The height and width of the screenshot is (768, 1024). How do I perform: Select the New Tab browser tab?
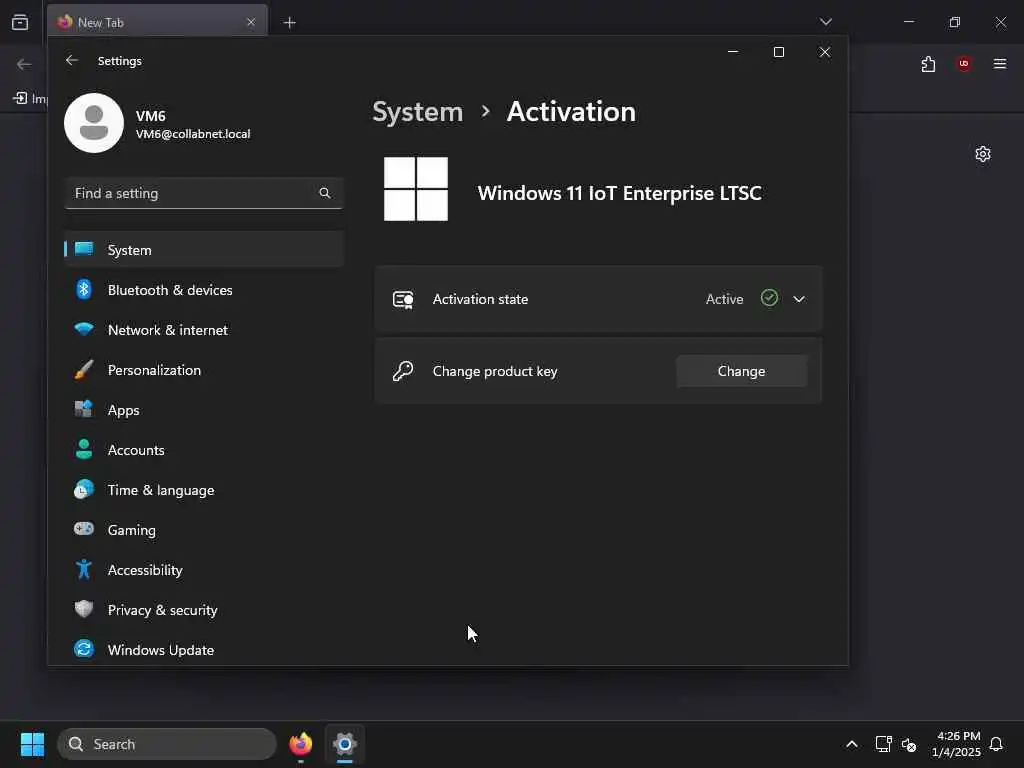tap(157, 22)
